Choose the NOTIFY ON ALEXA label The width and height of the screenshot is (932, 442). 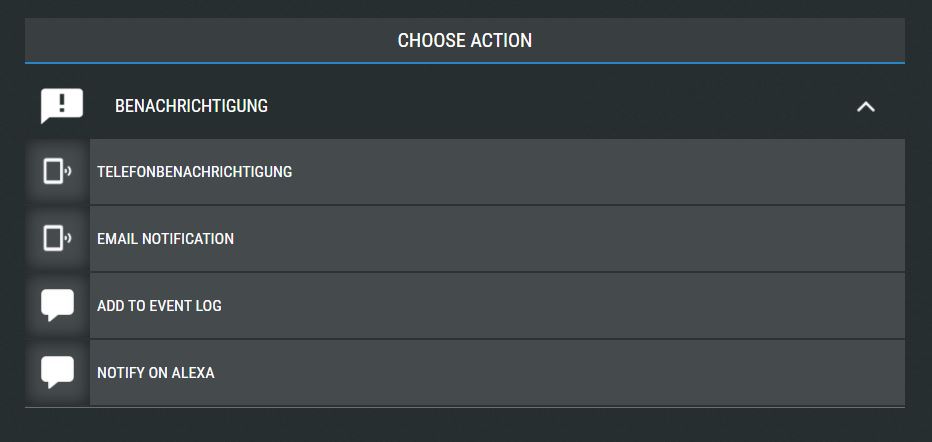coord(156,373)
